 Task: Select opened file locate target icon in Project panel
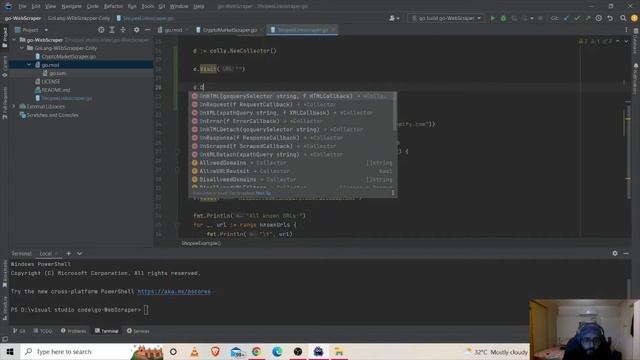(101, 30)
